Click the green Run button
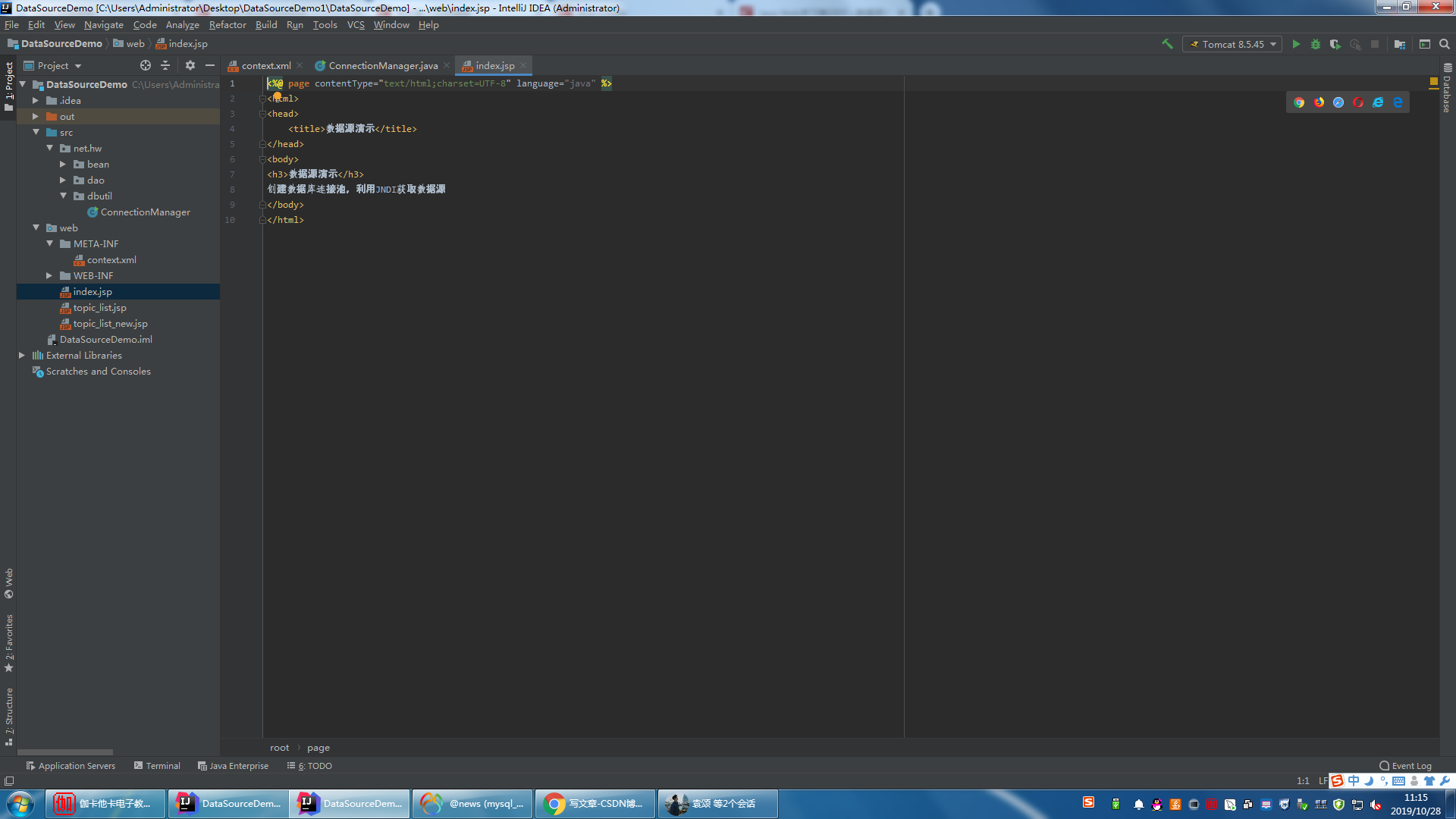 click(x=1296, y=44)
